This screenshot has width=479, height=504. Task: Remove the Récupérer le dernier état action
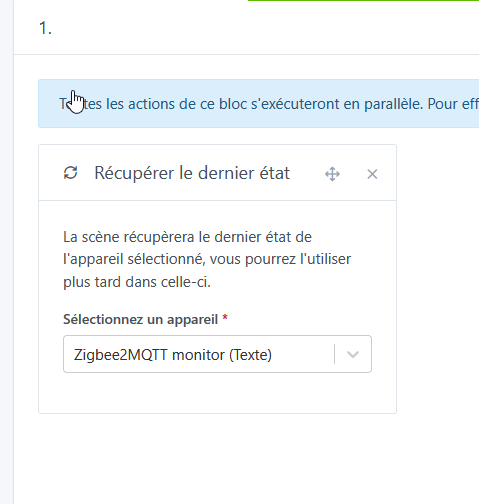click(372, 174)
